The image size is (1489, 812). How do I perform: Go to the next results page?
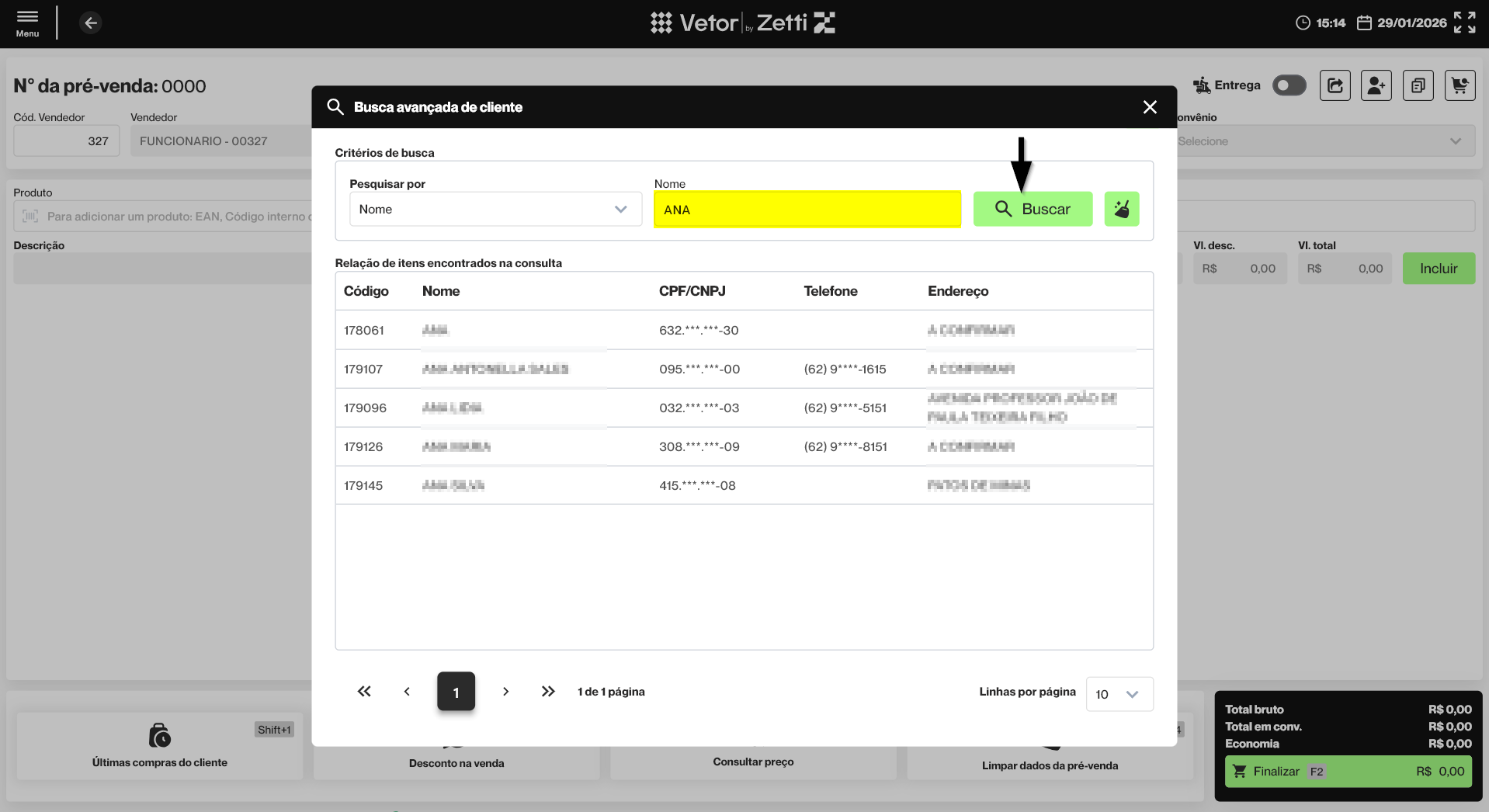(x=505, y=692)
